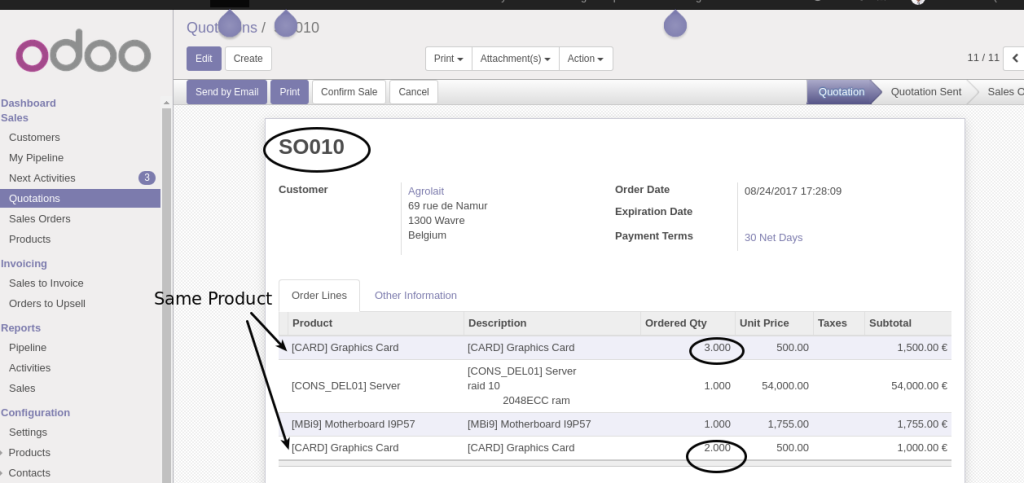Select the Quotation Sent status stage
1024x483 pixels.
925,92
